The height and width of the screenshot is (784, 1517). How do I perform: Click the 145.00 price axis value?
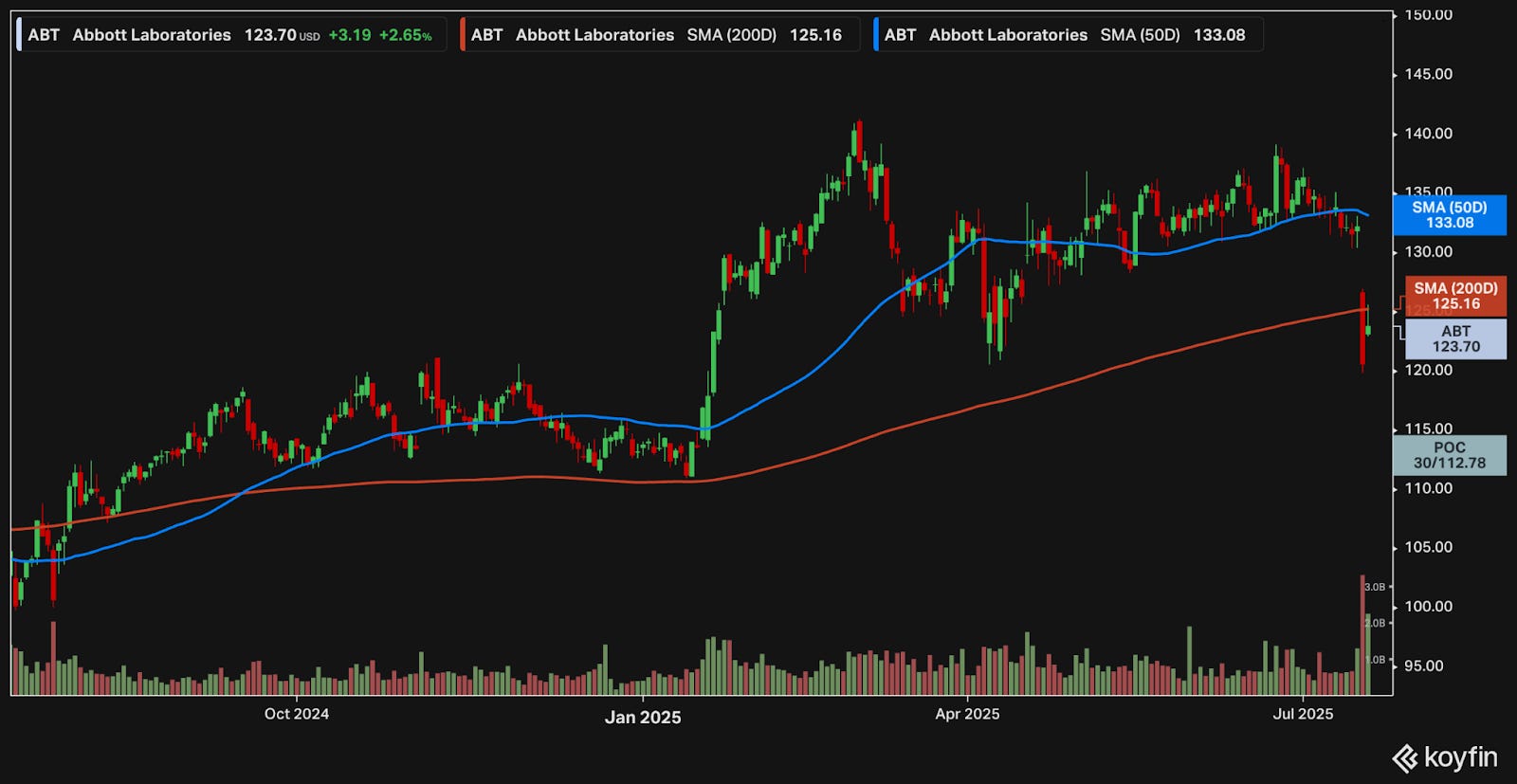[1428, 74]
